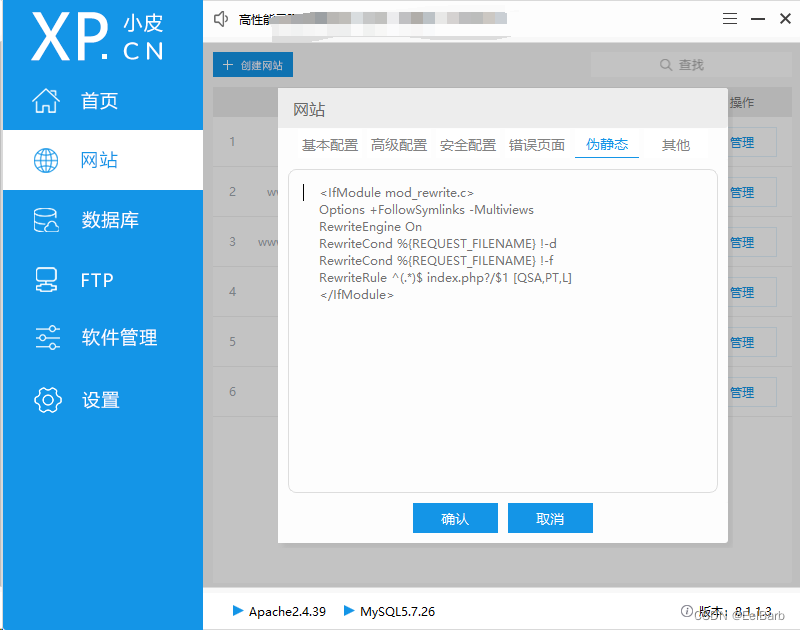Switch to the 其他 tab
800x630 pixels.
click(675, 144)
